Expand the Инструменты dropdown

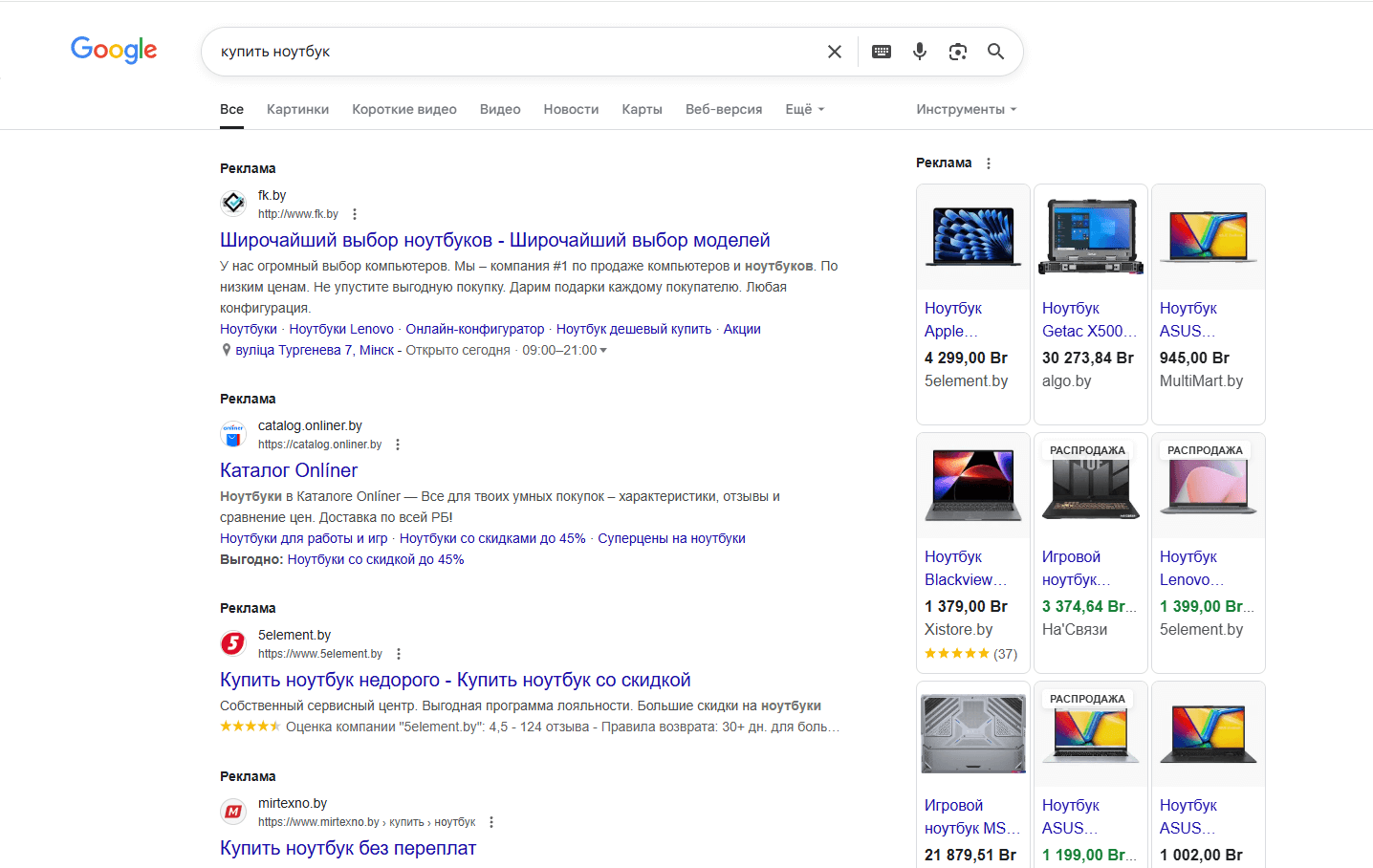(966, 109)
